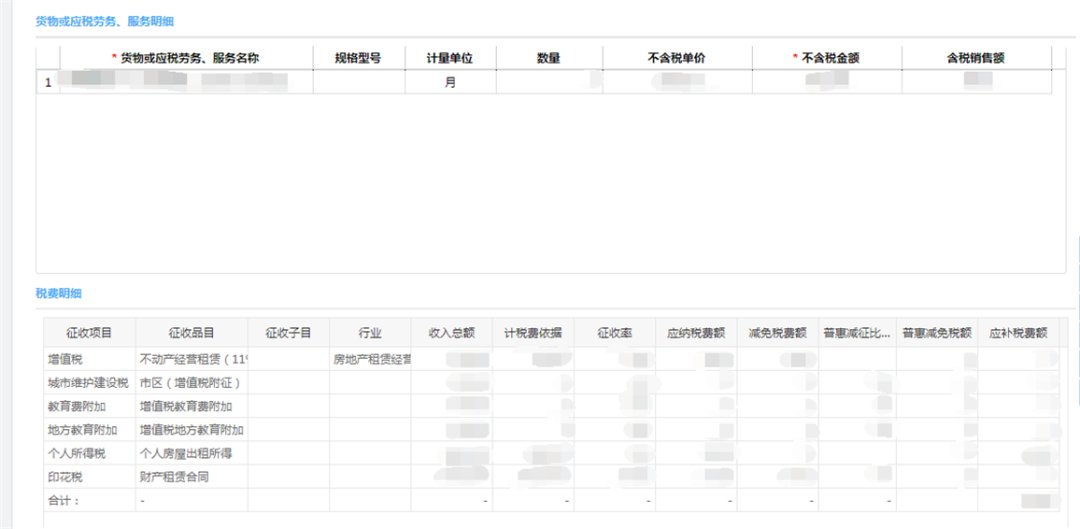Click the 计税费依据 column header
Screen dimensions: 1080x529
533,333
